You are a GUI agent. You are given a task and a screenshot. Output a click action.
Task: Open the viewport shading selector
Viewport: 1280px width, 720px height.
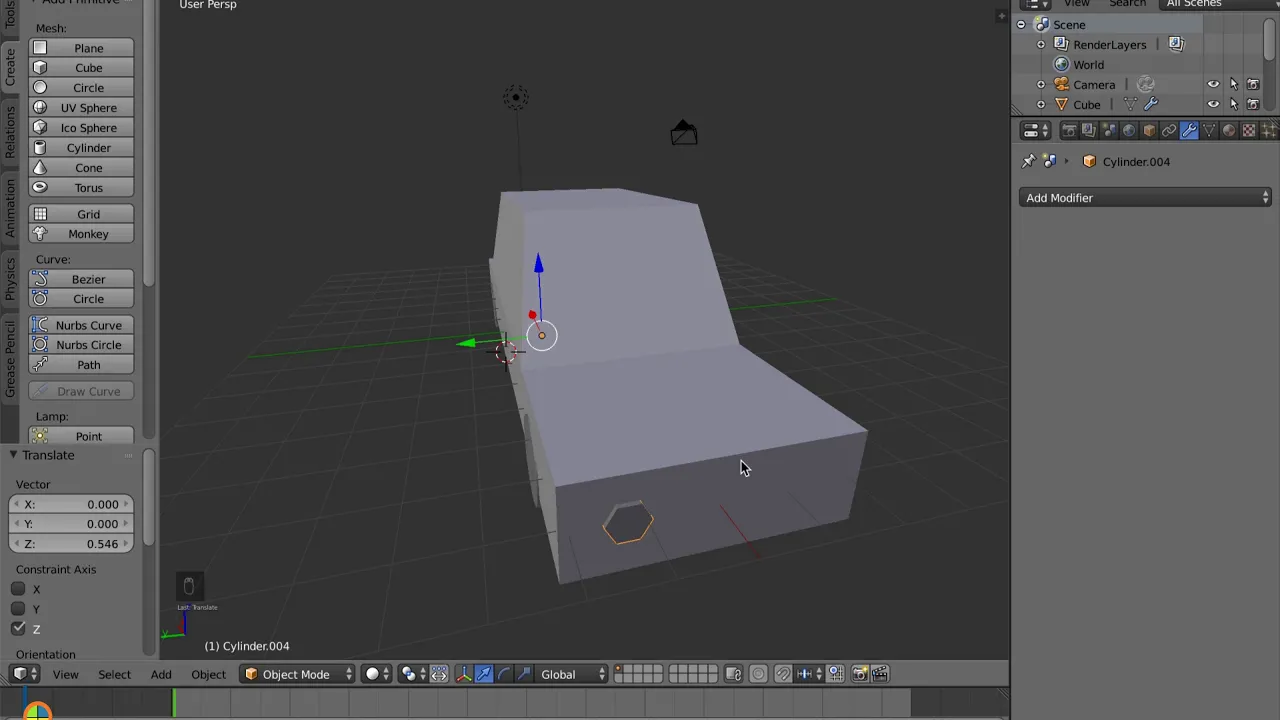377,674
